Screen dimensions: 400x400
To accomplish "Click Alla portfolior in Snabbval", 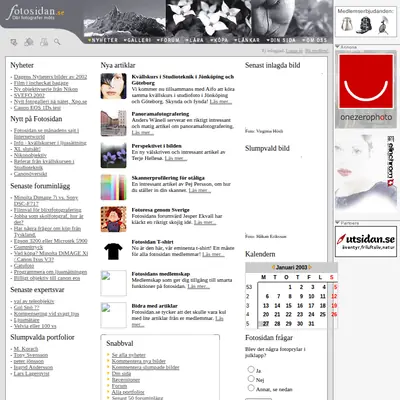I will [128, 392].
